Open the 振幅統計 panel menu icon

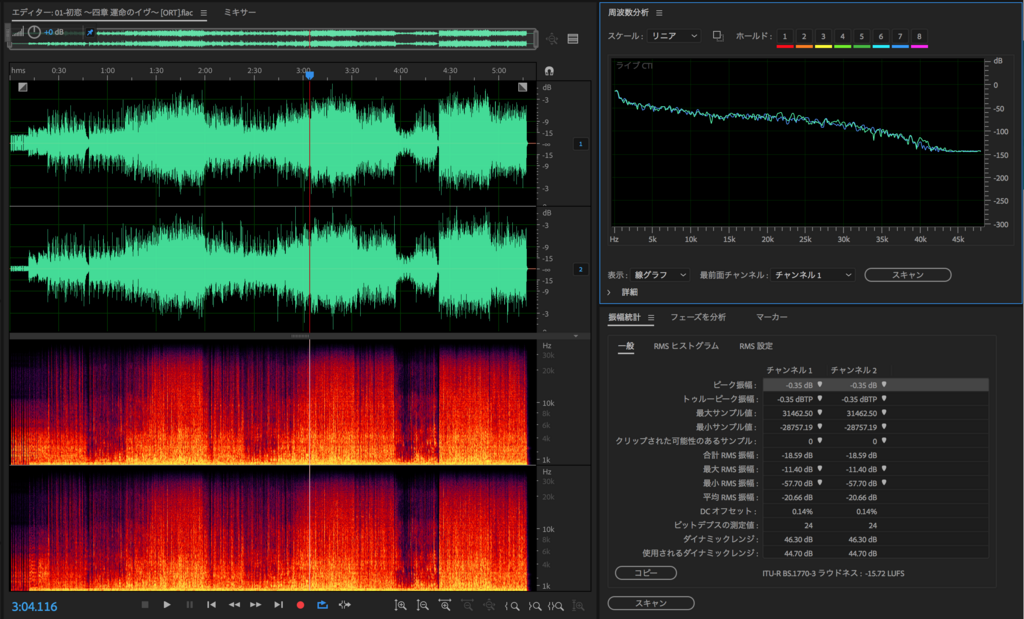click(651, 317)
